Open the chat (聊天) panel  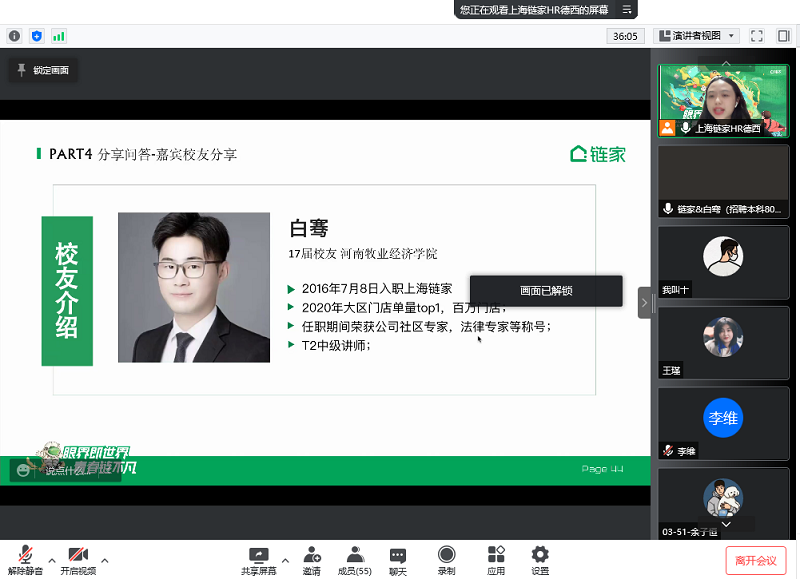[398, 556]
